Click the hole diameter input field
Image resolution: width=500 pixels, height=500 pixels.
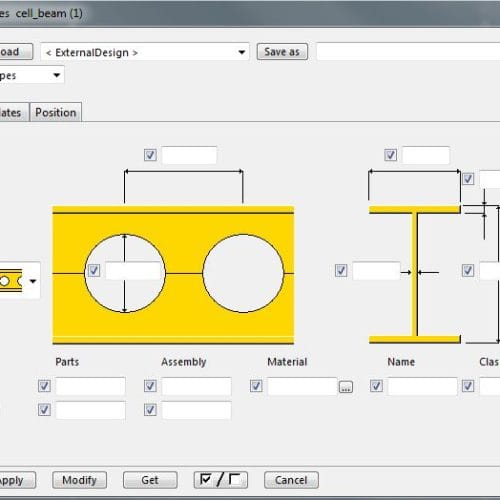pyautogui.click(x=133, y=271)
